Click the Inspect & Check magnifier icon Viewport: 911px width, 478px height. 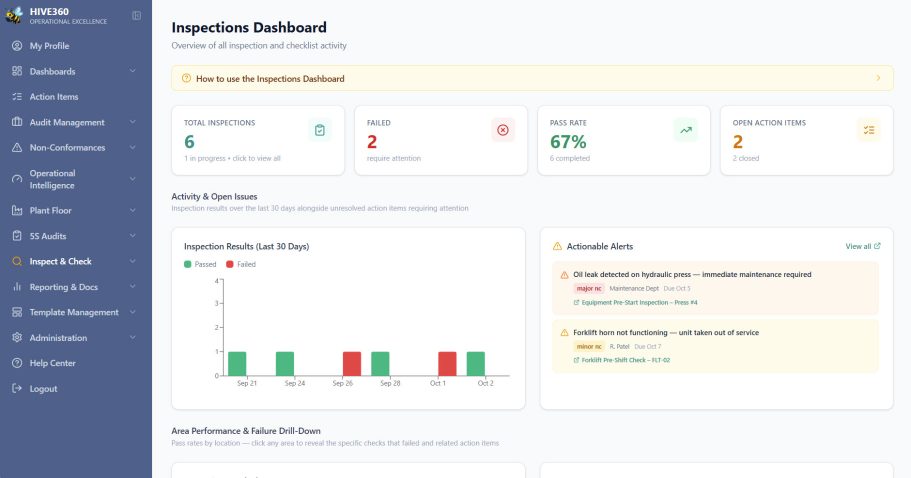tap(17, 261)
